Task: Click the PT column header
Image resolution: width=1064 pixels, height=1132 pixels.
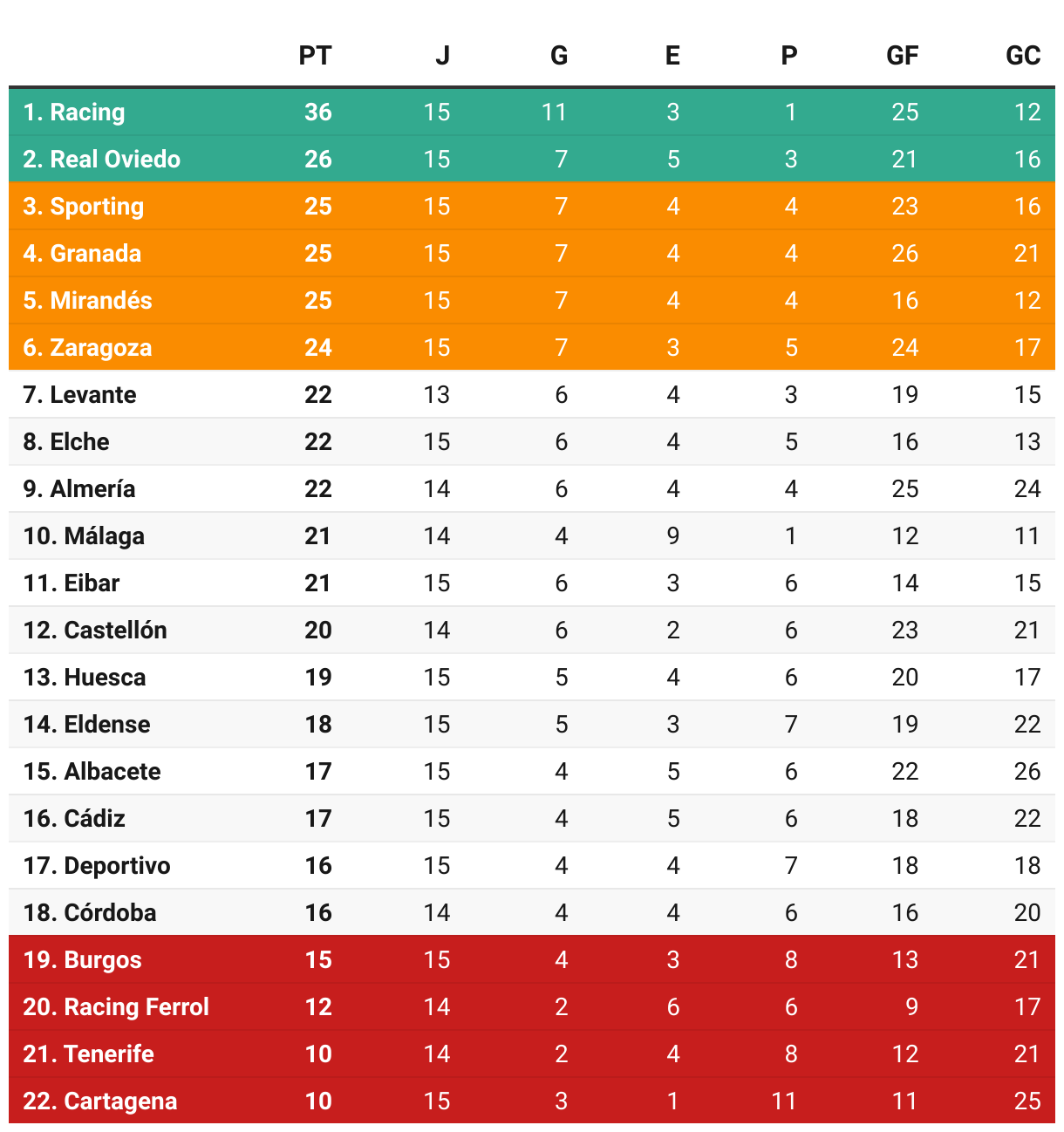Action: [315, 56]
